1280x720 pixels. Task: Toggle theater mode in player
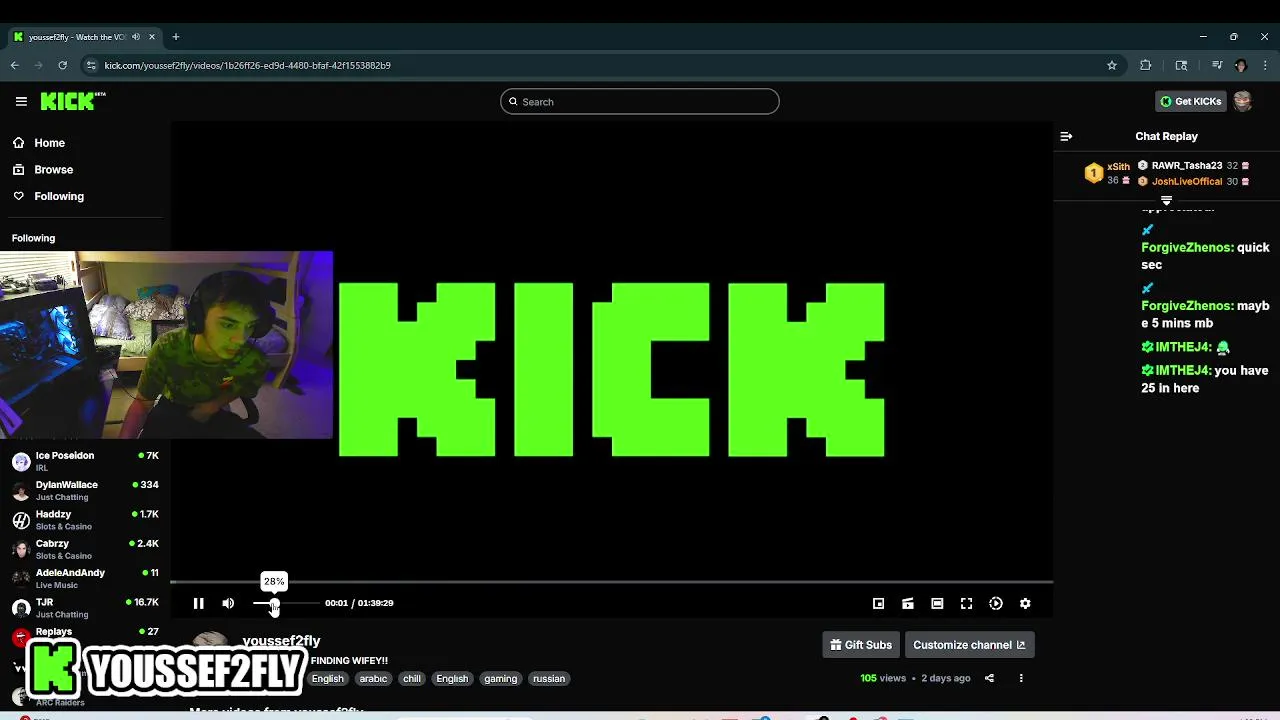point(937,603)
